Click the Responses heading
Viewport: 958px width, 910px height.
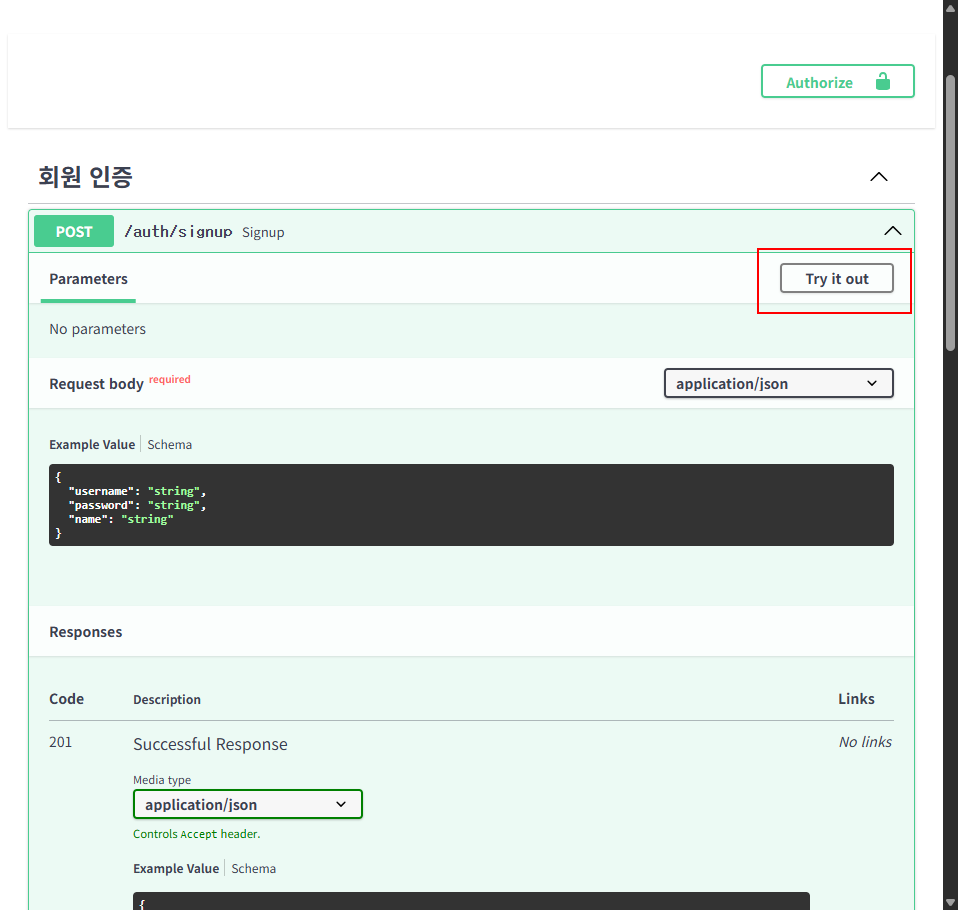pyautogui.click(x=86, y=632)
